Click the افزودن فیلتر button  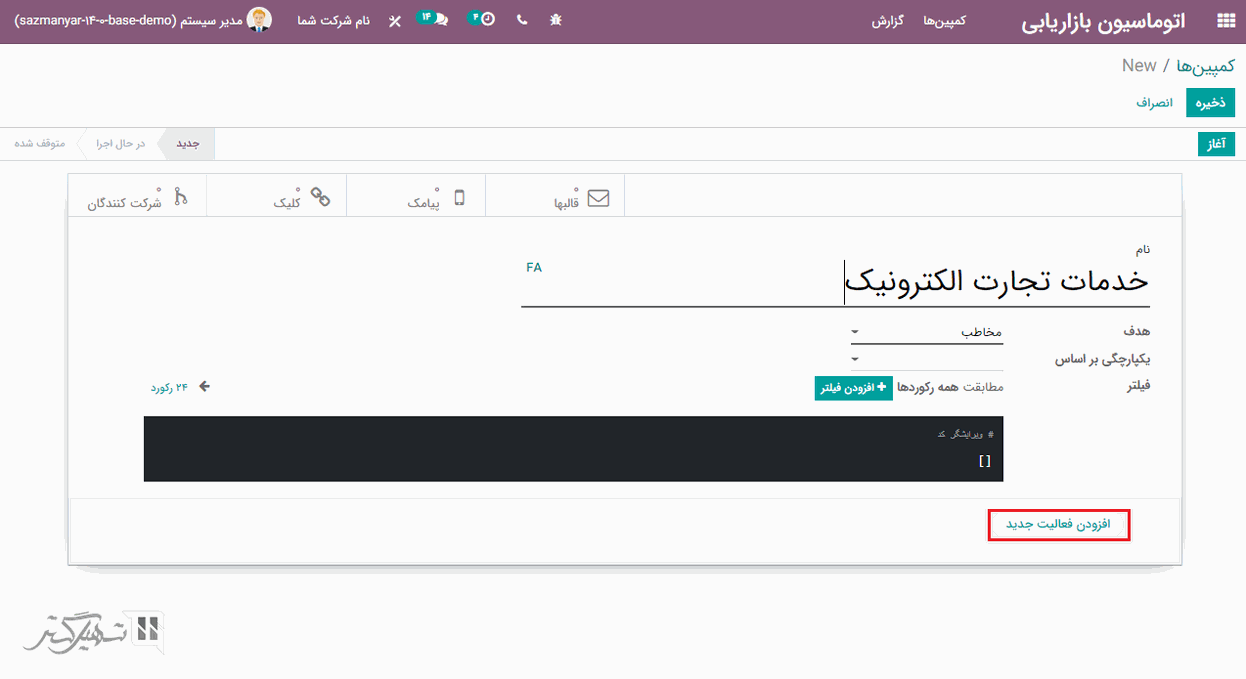pos(853,388)
